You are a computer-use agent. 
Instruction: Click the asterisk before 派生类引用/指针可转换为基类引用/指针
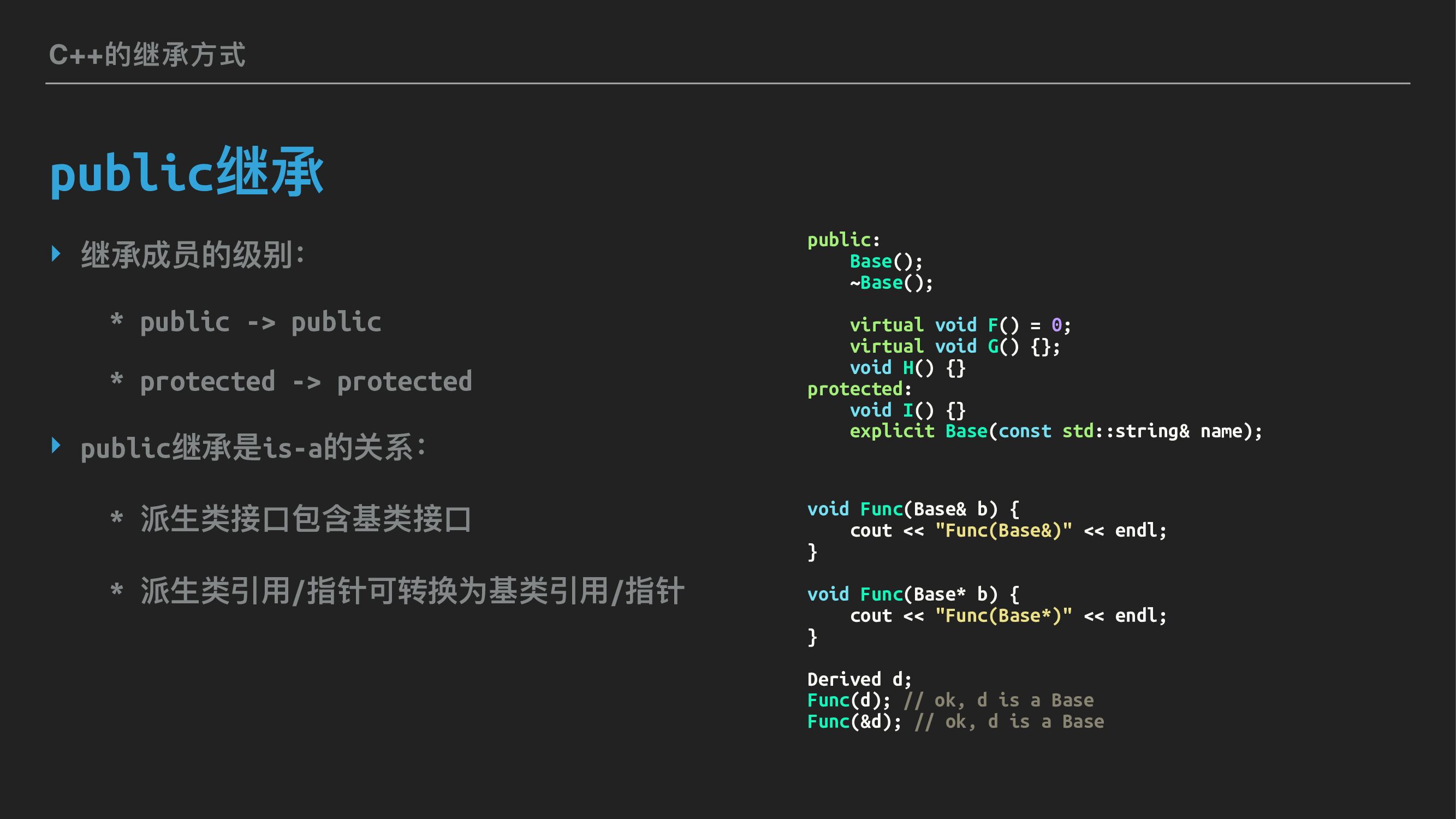pos(116,591)
